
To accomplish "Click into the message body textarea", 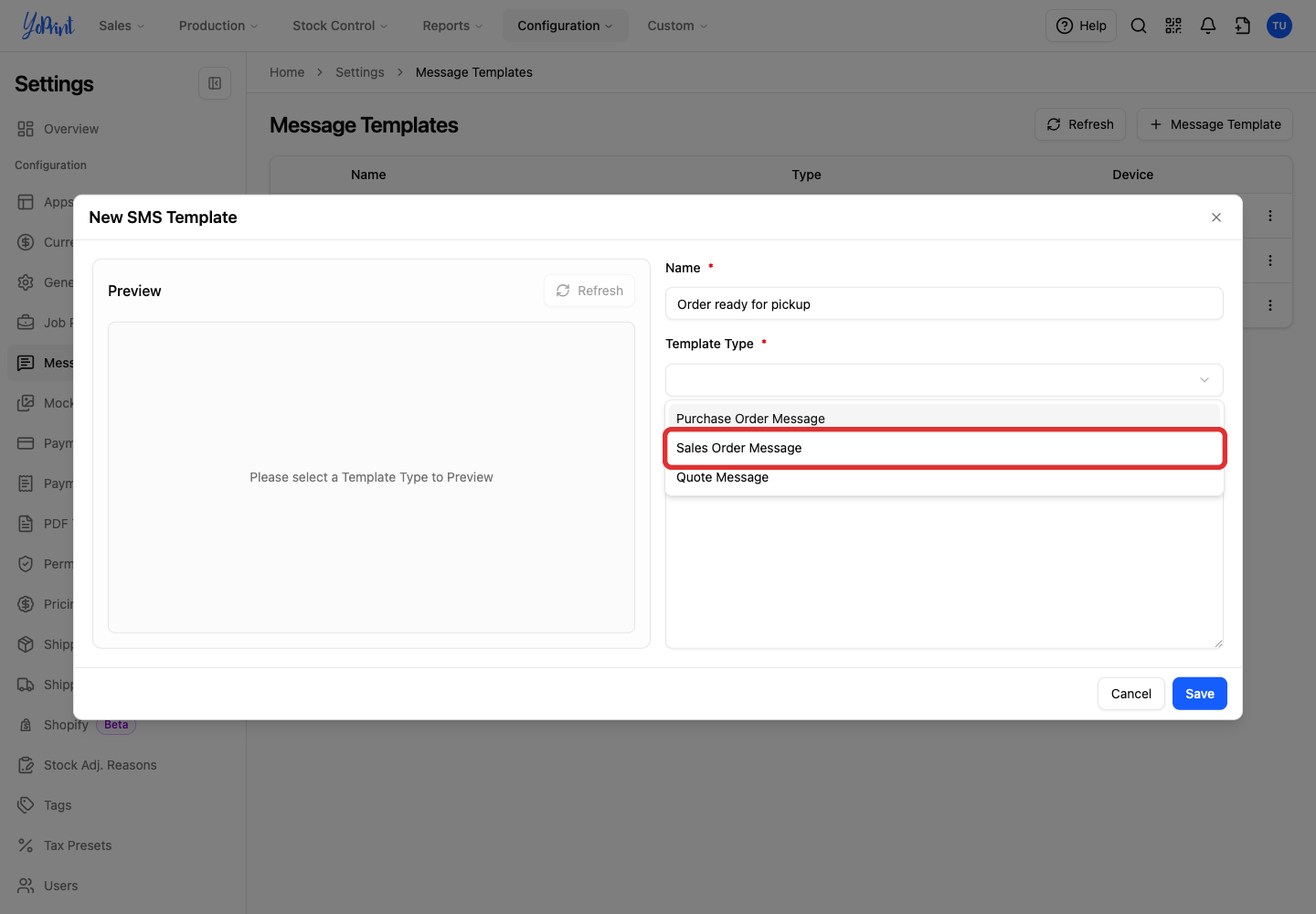I will [944, 573].
